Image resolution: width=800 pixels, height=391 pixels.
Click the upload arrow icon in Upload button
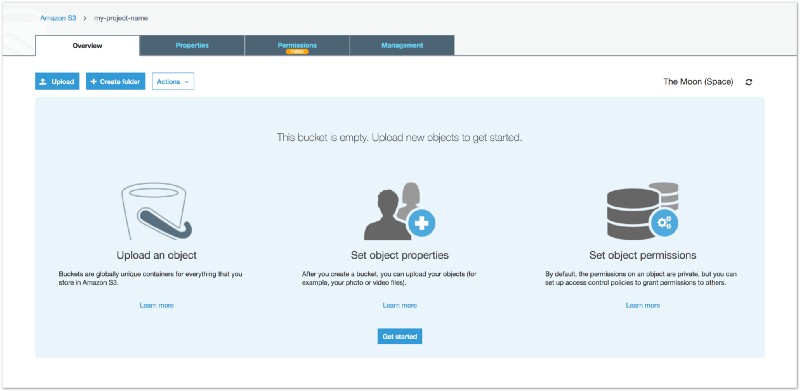click(43, 82)
